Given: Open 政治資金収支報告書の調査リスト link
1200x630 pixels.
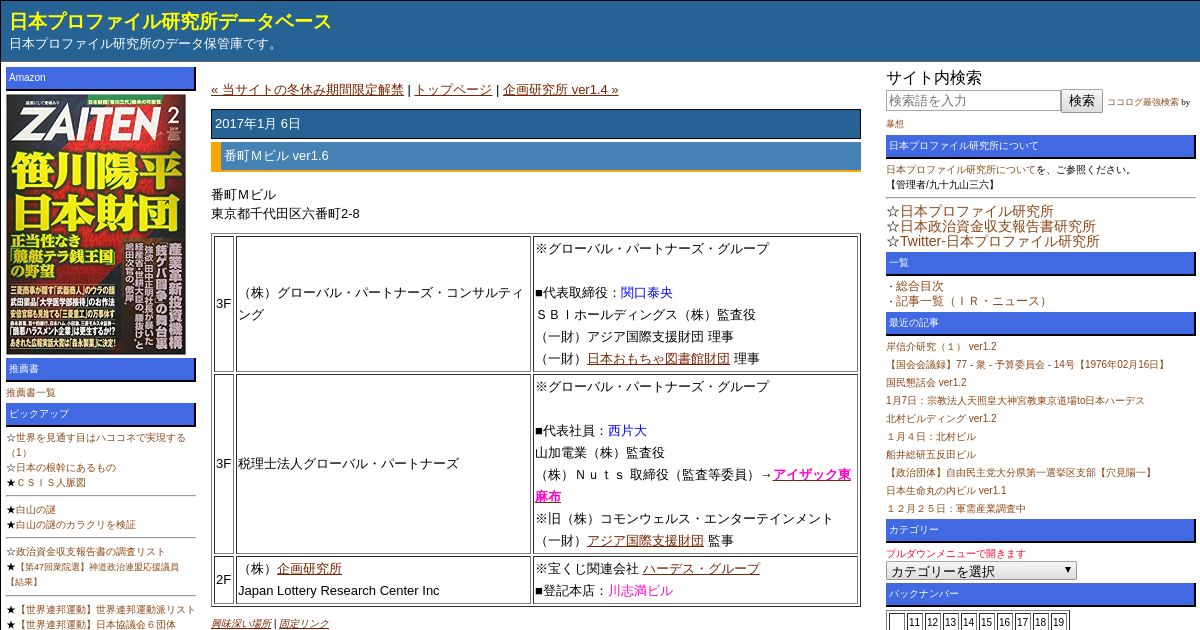Looking at the screenshot, I should (x=91, y=552).
